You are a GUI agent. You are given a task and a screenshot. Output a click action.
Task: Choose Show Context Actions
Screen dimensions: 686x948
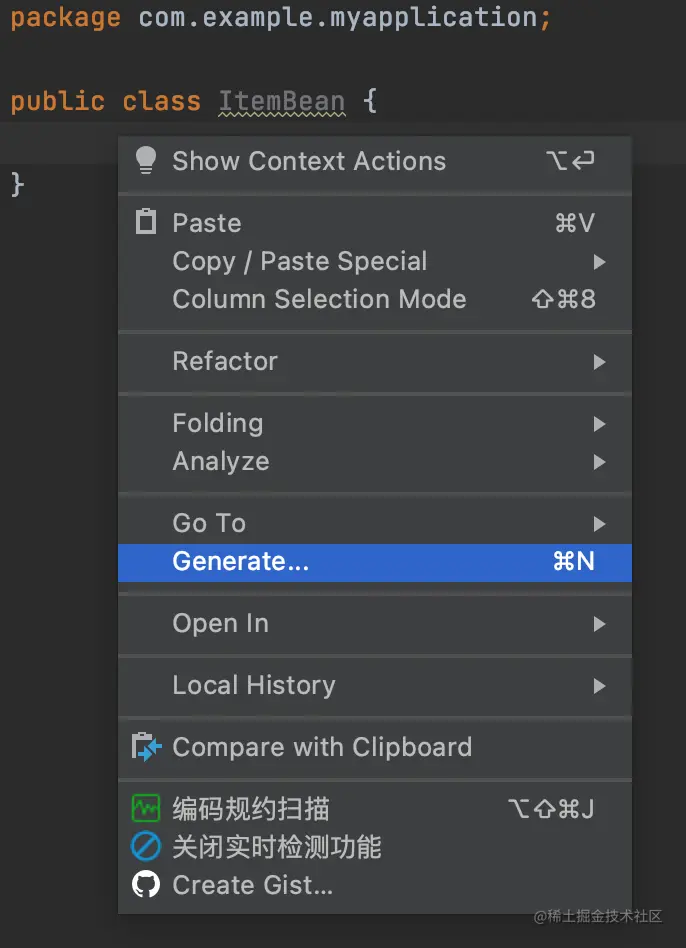point(375,161)
